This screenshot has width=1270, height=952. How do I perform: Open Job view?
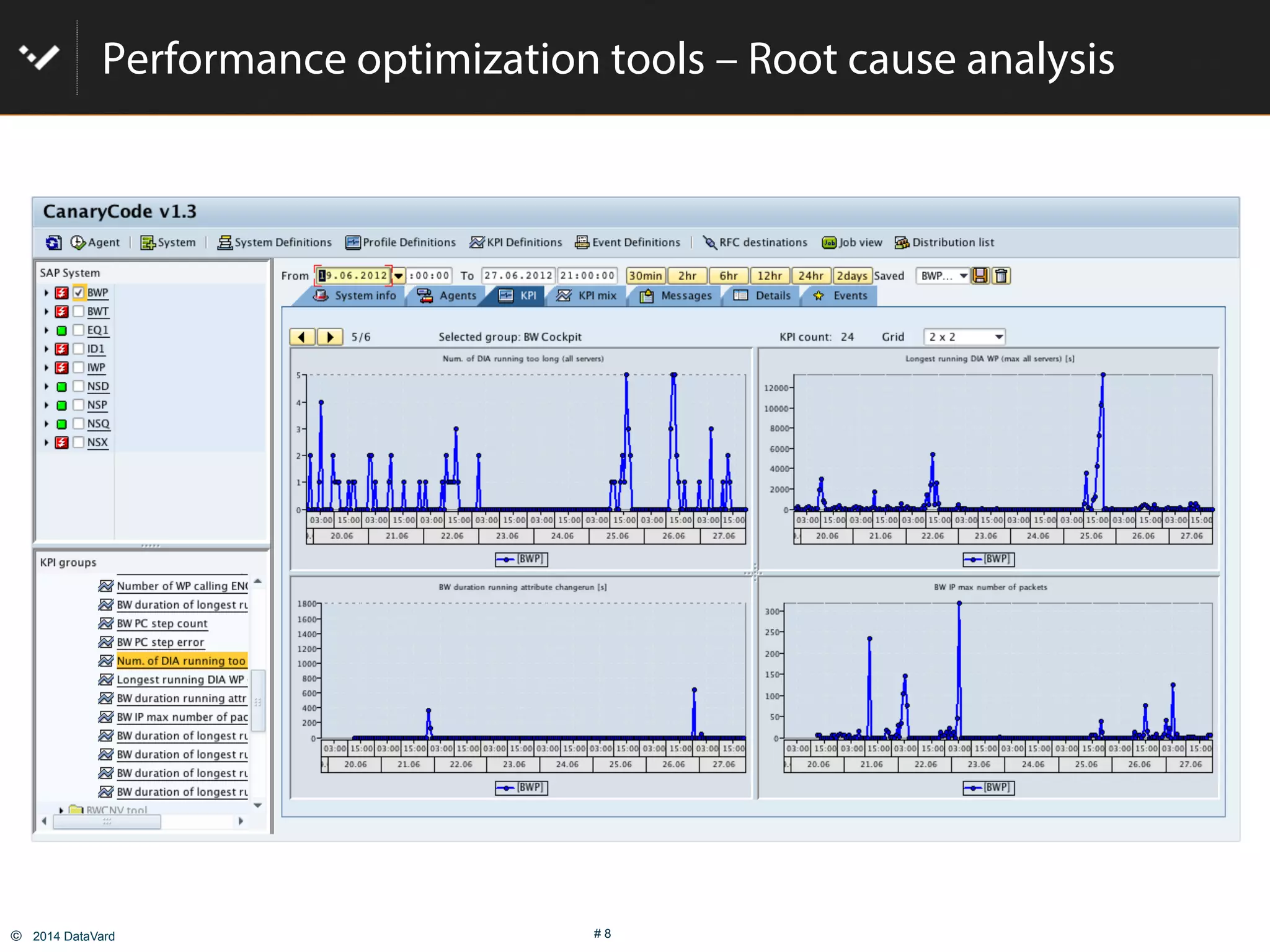pyautogui.click(x=852, y=242)
